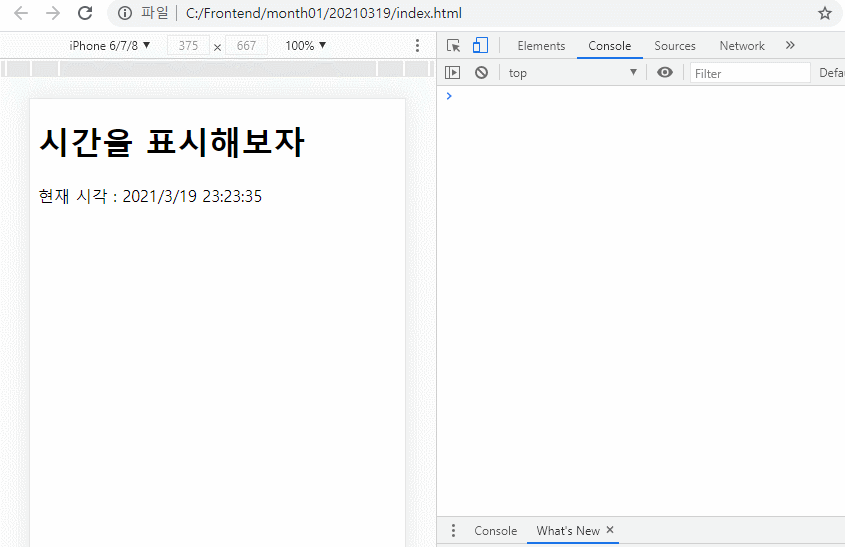Bookmark this page with the star icon
Viewport: 845px width, 547px height.
pos(825,13)
